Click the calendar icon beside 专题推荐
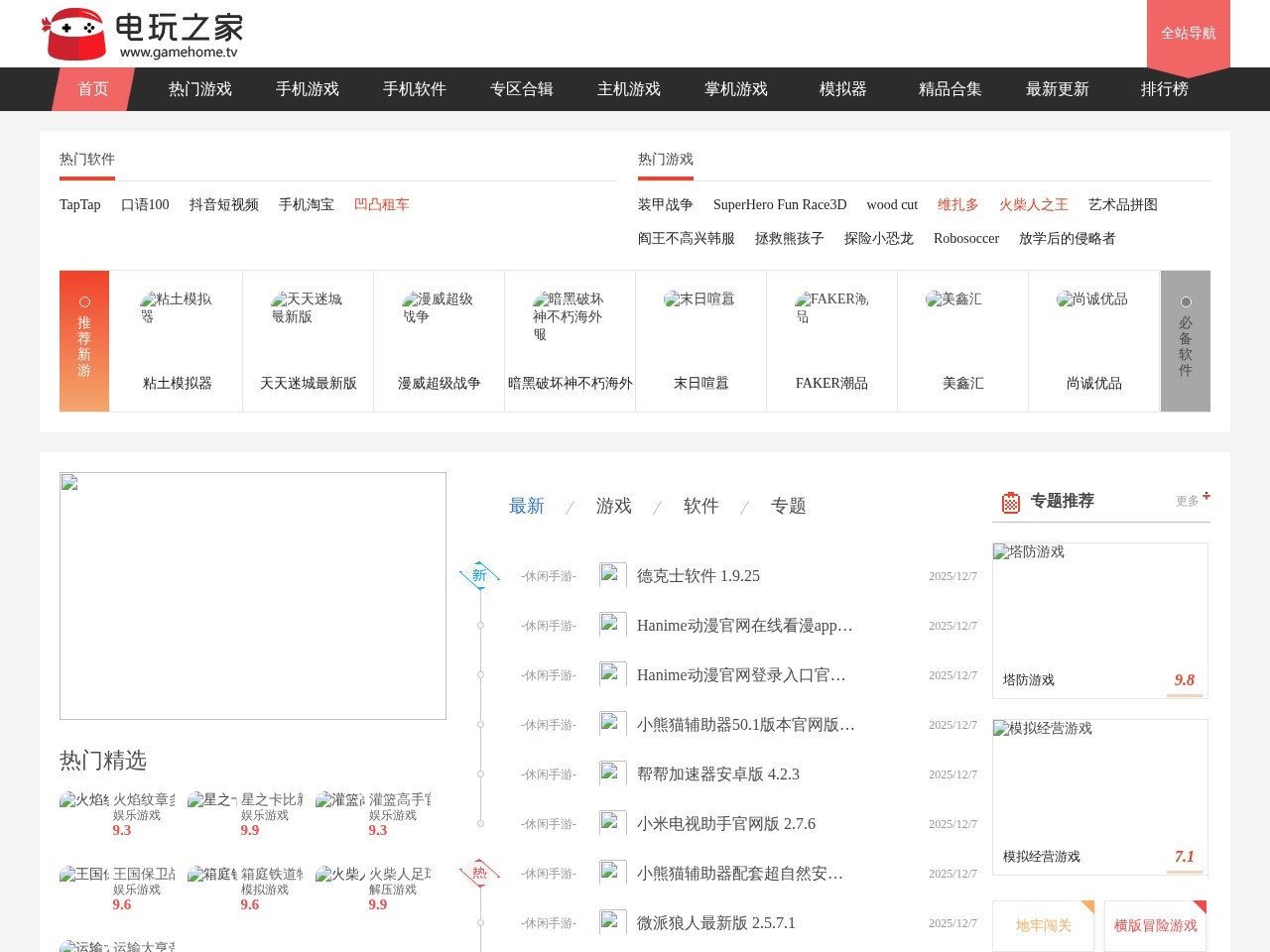Image resolution: width=1270 pixels, height=952 pixels. (1009, 502)
